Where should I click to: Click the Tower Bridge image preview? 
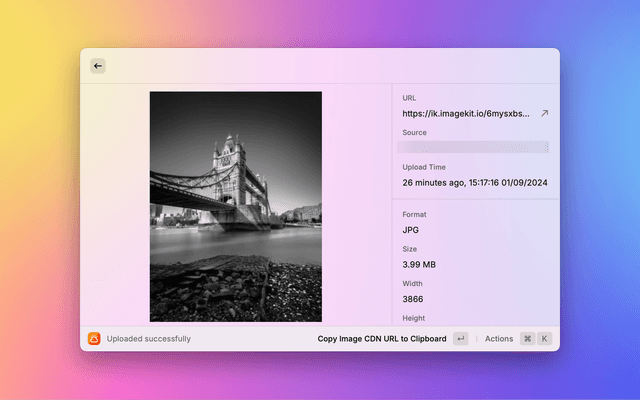pos(236,206)
